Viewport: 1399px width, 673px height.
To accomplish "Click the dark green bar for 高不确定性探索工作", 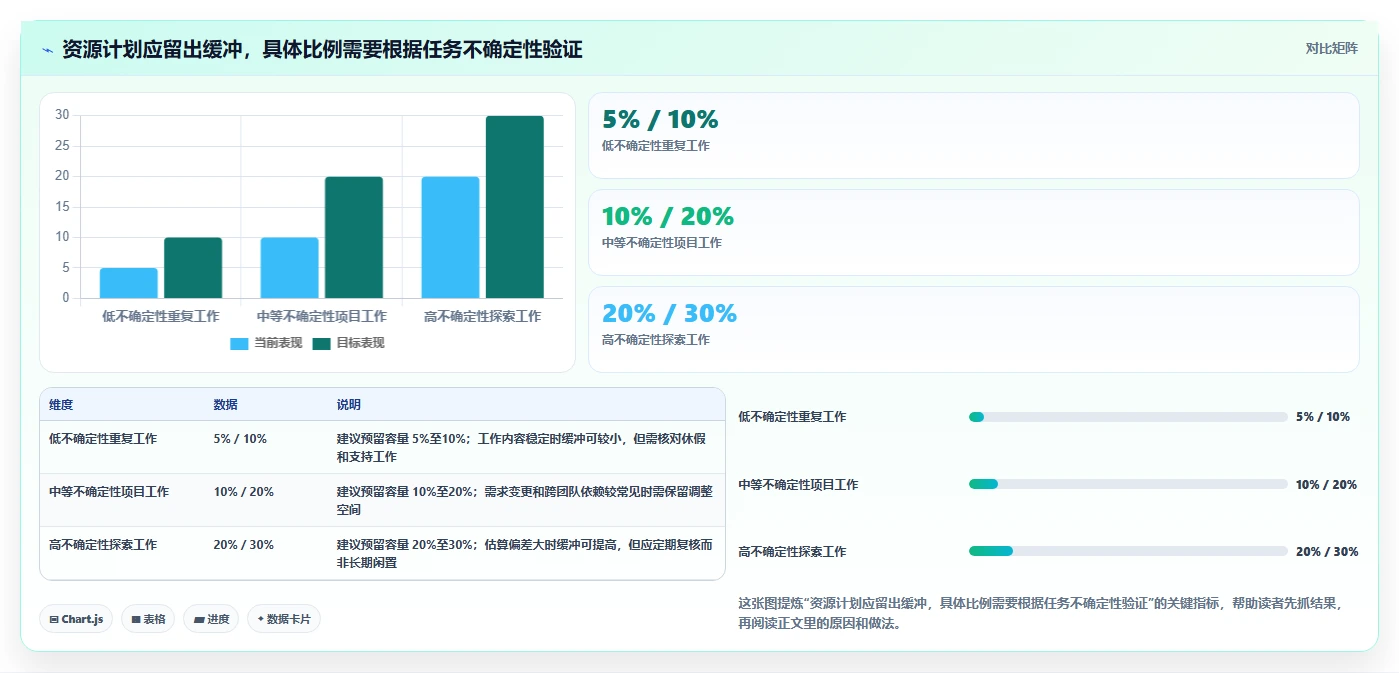I will pos(515,207).
